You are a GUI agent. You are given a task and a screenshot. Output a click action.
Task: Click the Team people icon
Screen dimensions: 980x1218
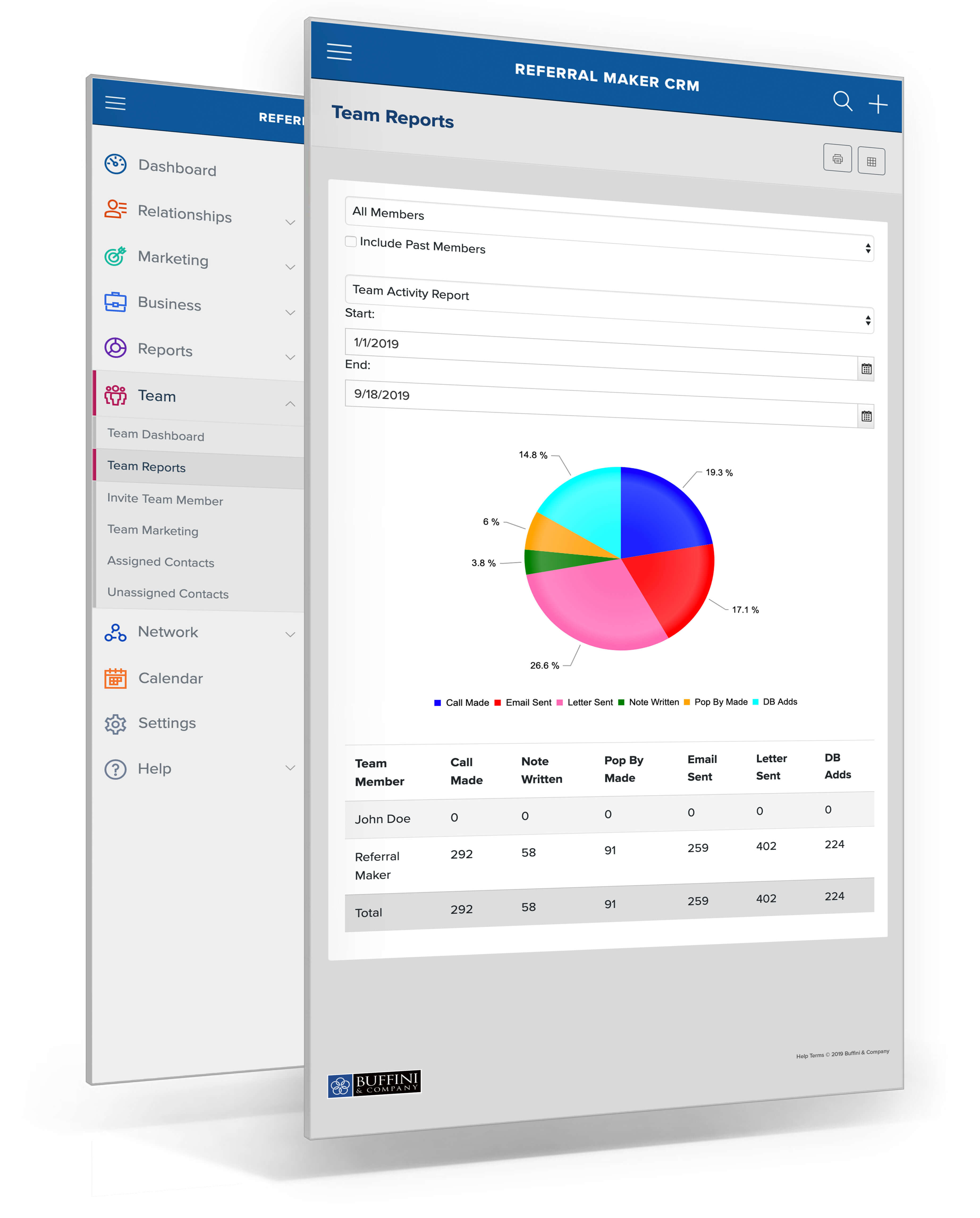115,395
